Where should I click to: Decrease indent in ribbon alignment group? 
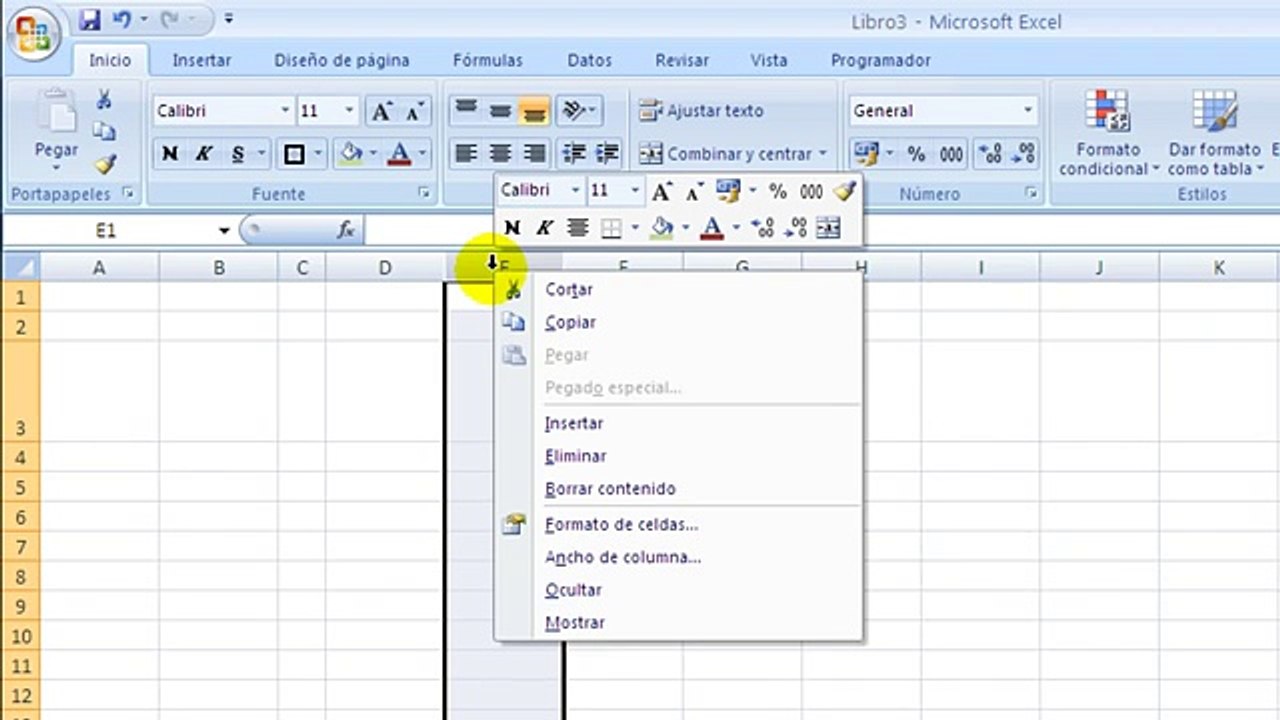coord(574,153)
